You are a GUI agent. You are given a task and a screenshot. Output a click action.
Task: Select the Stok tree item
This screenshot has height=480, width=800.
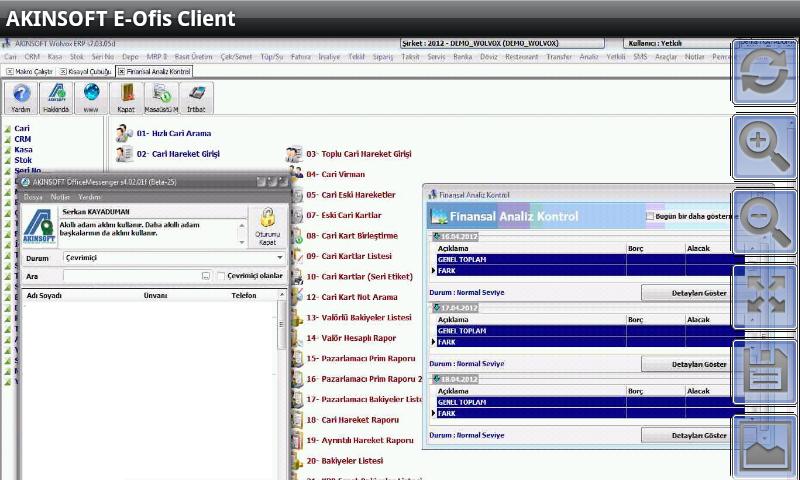(23, 160)
